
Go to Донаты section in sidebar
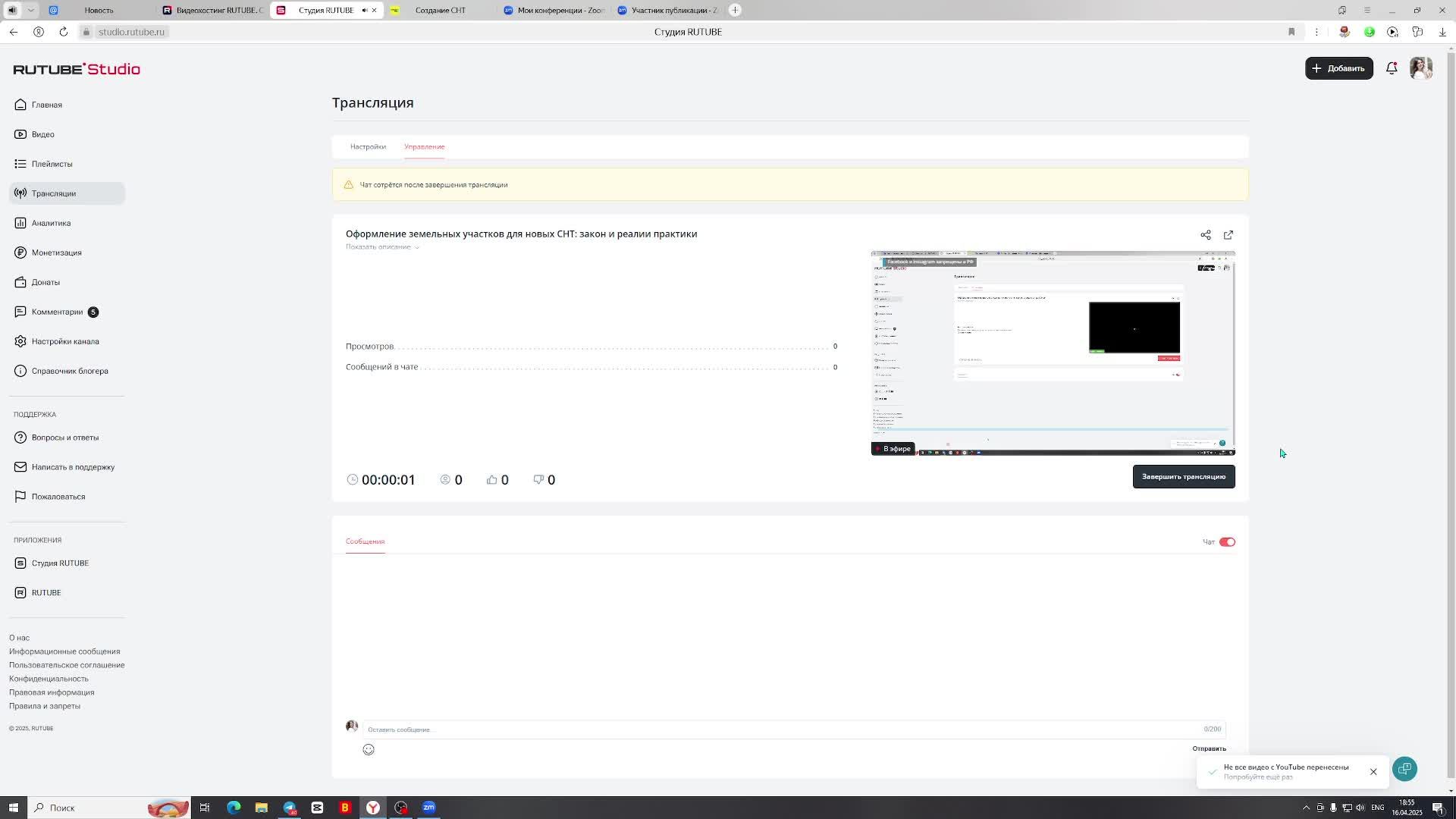tap(45, 282)
